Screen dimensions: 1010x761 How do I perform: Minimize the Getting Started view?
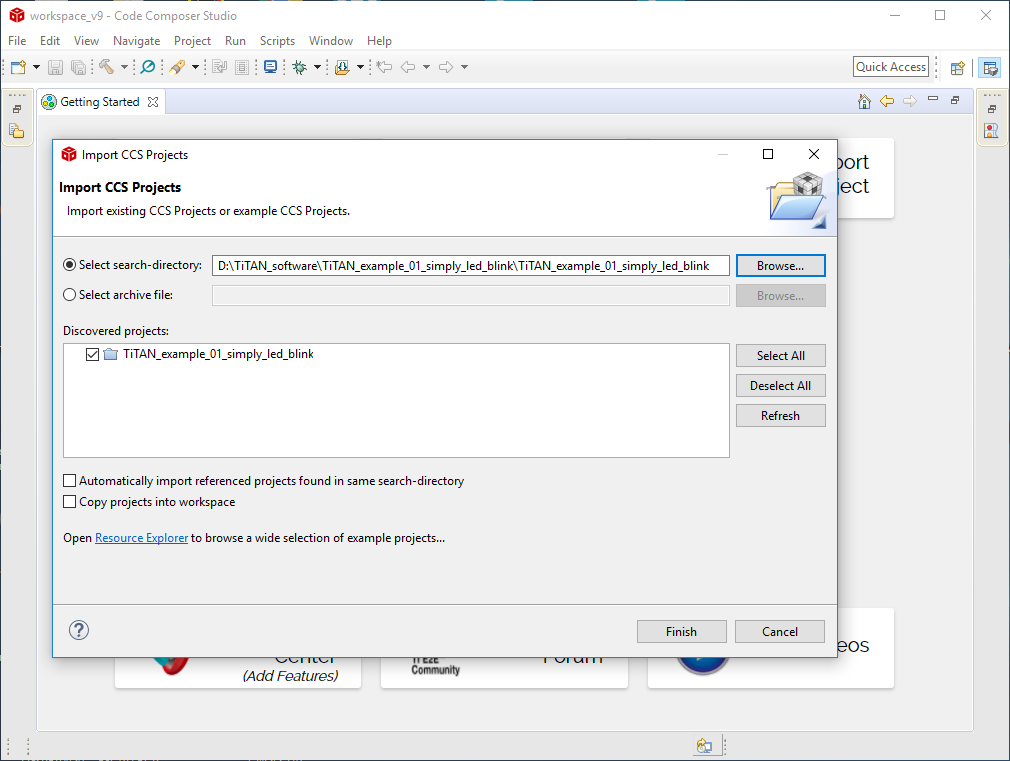pyautogui.click(x=933, y=99)
